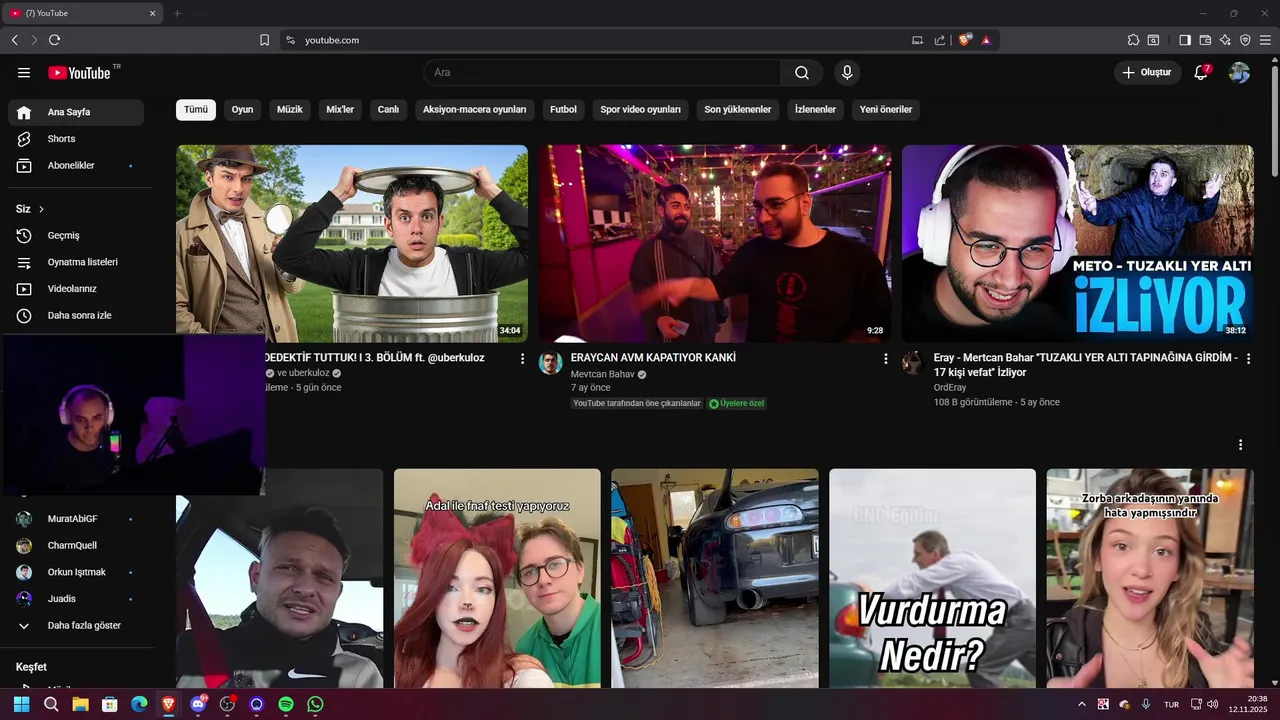
Task: Open YouTube notifications bell
Action: tap(1201, 72)
